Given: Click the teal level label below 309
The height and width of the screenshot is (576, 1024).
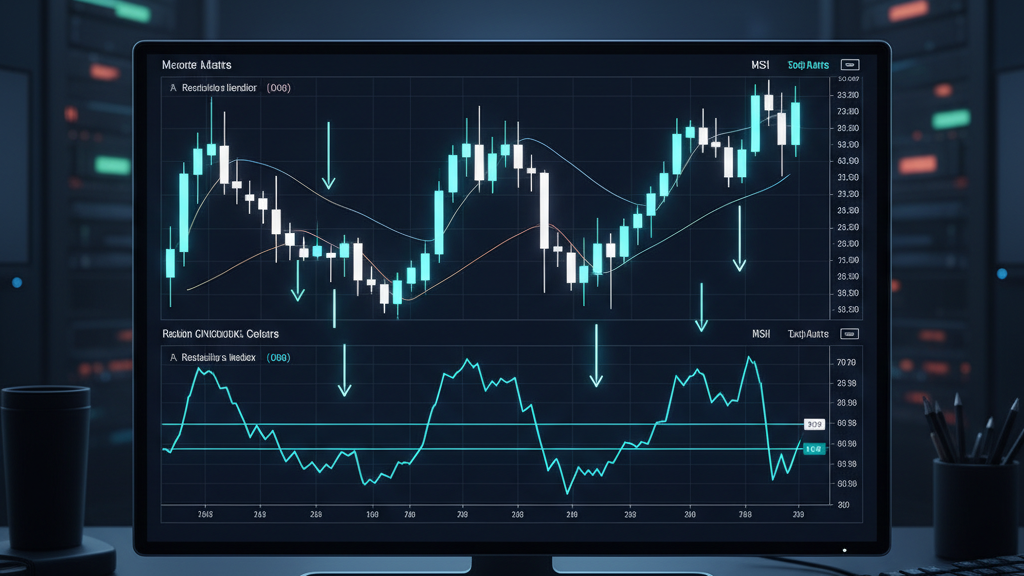Looking at the screenshot, I should pyautogui.click(x=813, y=449).
